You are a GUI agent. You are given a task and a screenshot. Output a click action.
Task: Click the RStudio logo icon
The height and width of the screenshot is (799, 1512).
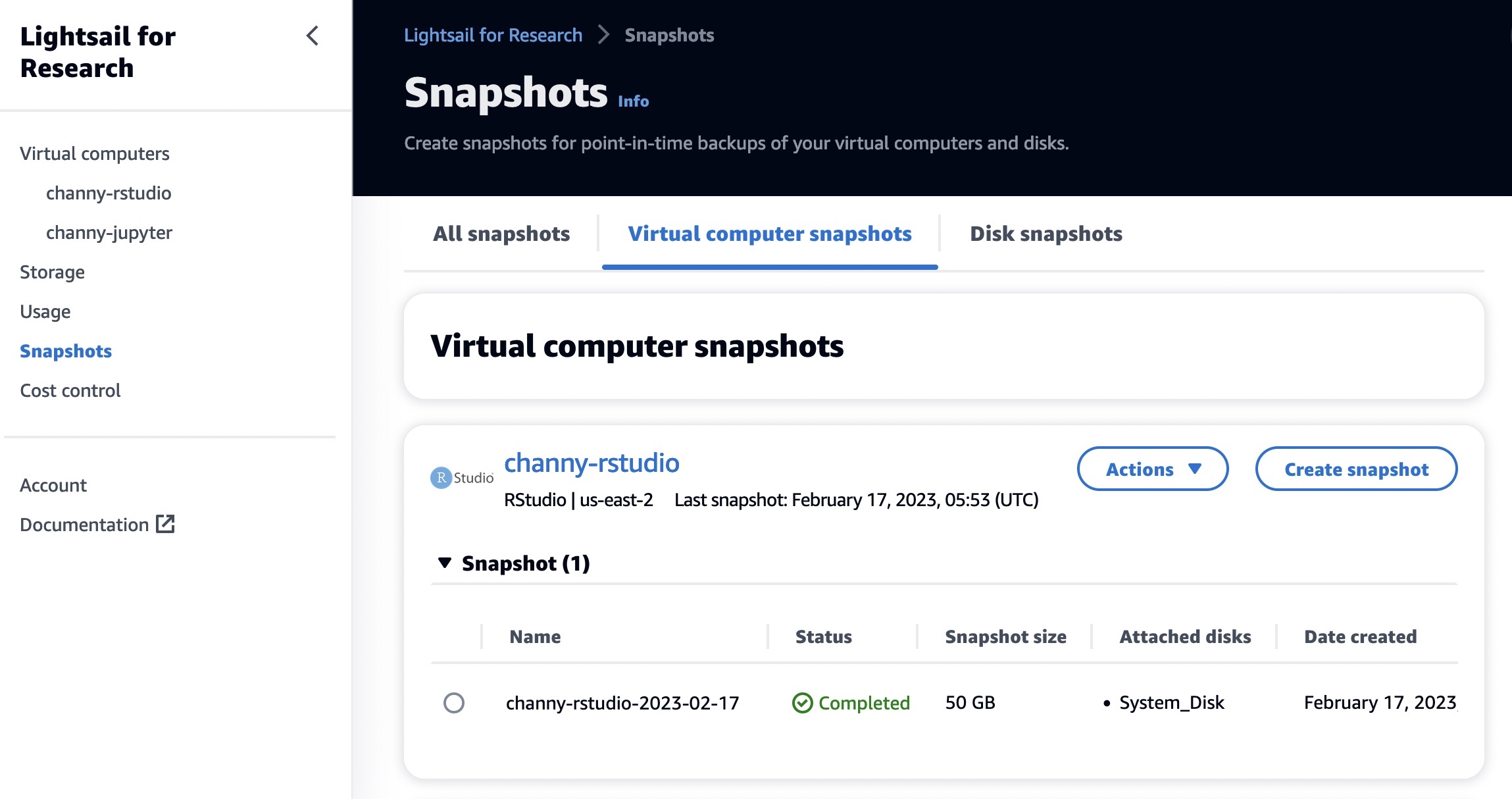click(x=462, y=477)
